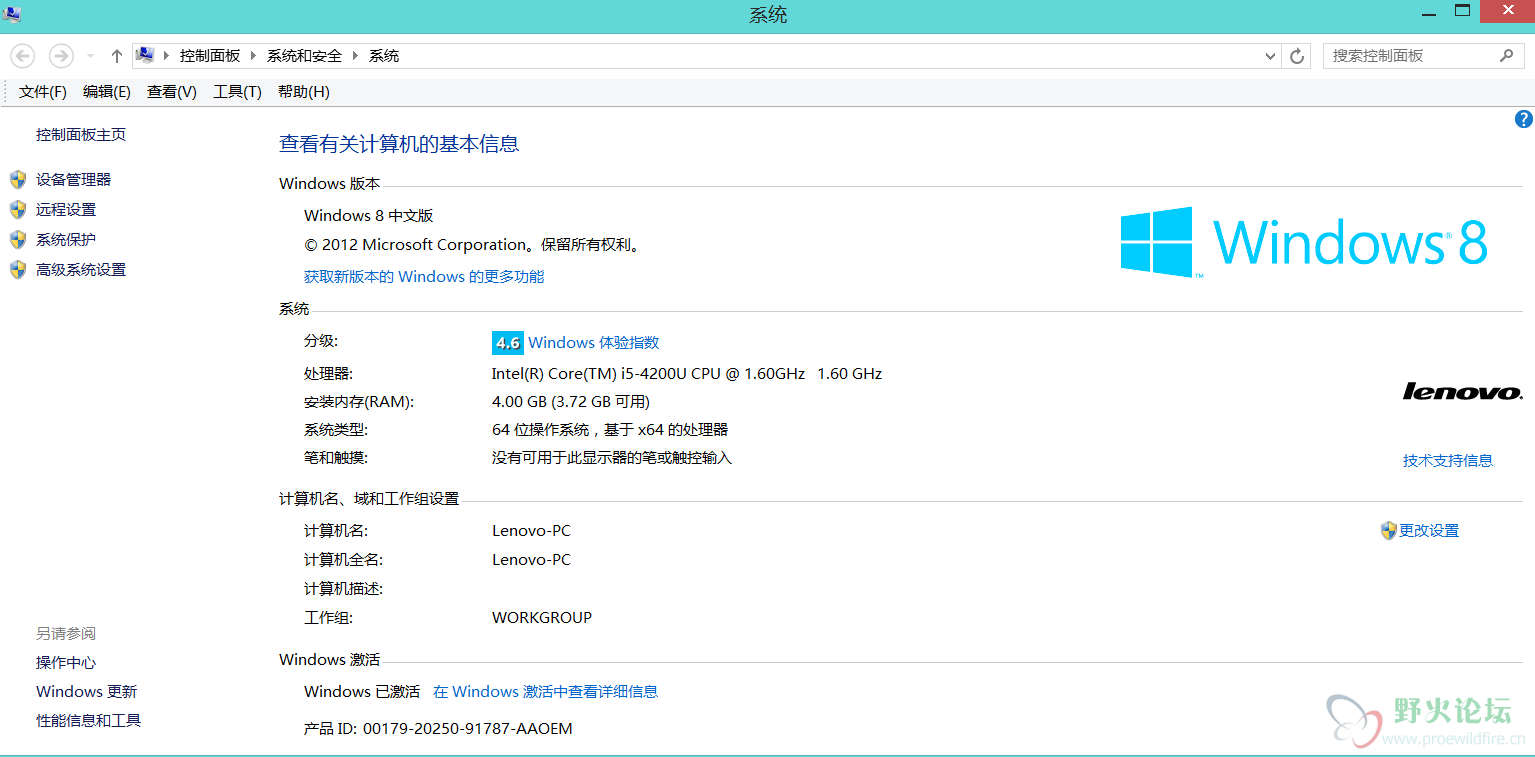Image resolution: width=1535 pixels, height=757 pixels.
Task: Expand the chevron after 控制面板 breadcrumb
Action: 254,56
